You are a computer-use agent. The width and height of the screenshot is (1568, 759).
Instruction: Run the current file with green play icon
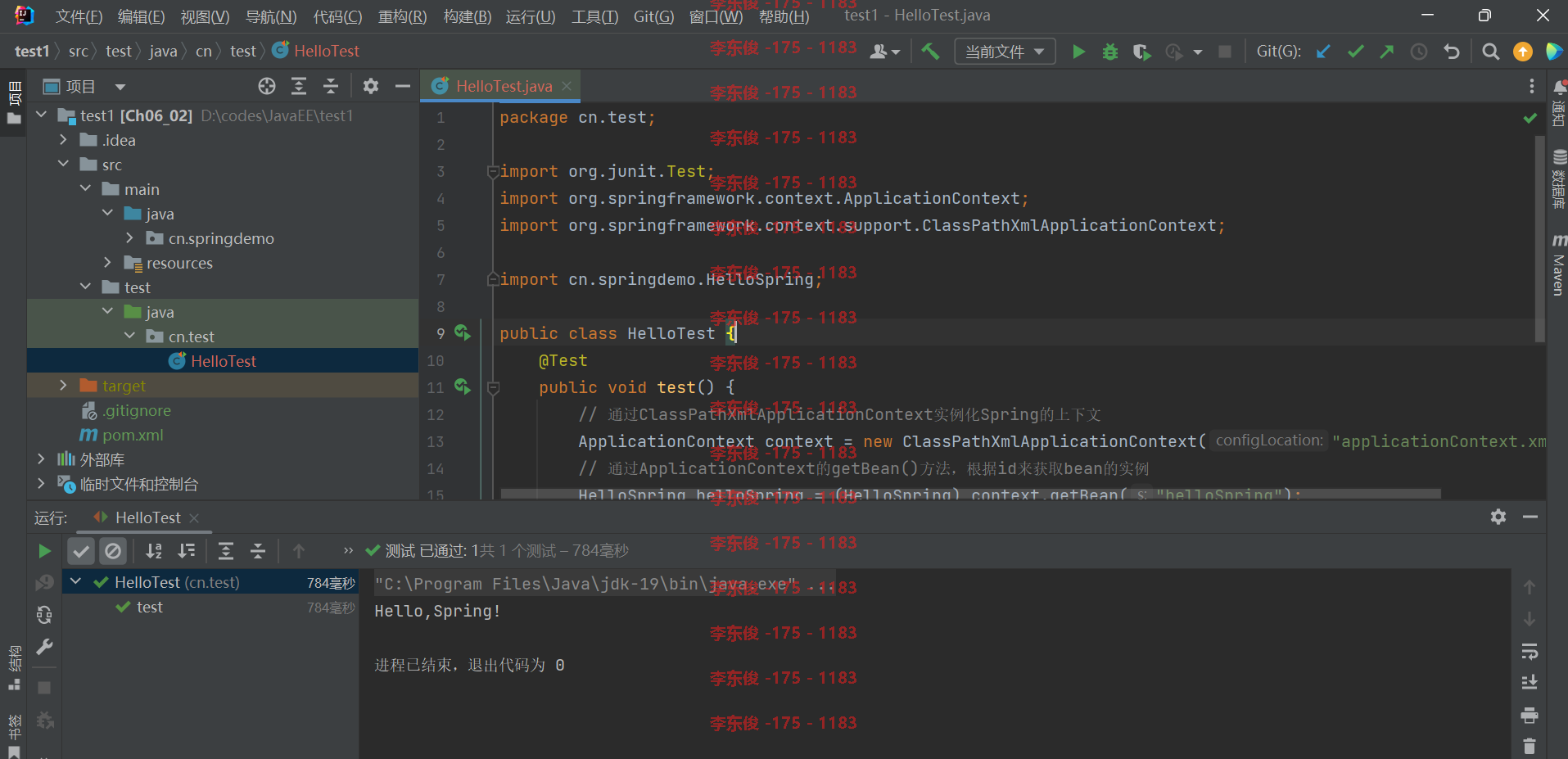[x=1078, y=52]
